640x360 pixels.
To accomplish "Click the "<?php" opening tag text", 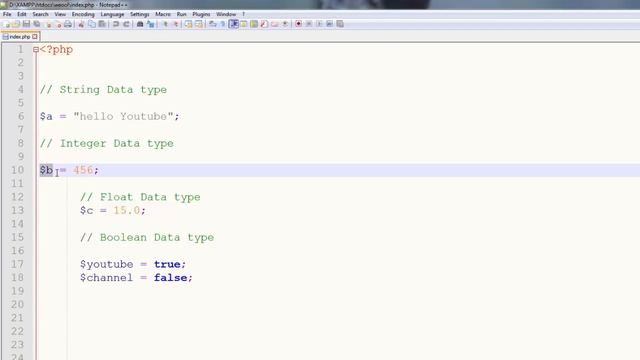I will (x=56, y=49).
